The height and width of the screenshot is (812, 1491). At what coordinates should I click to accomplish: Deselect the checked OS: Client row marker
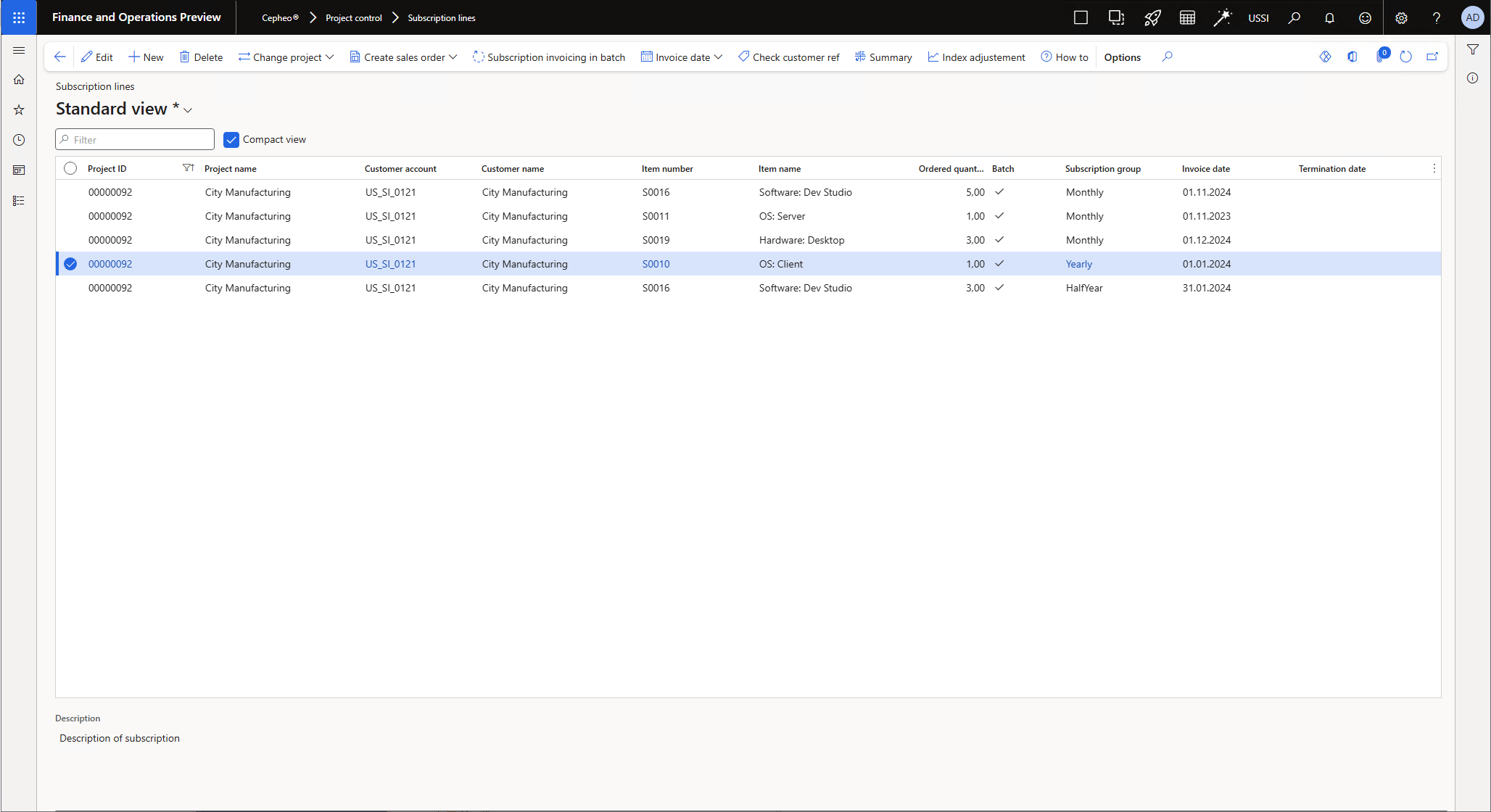click(x=70, y=264)
